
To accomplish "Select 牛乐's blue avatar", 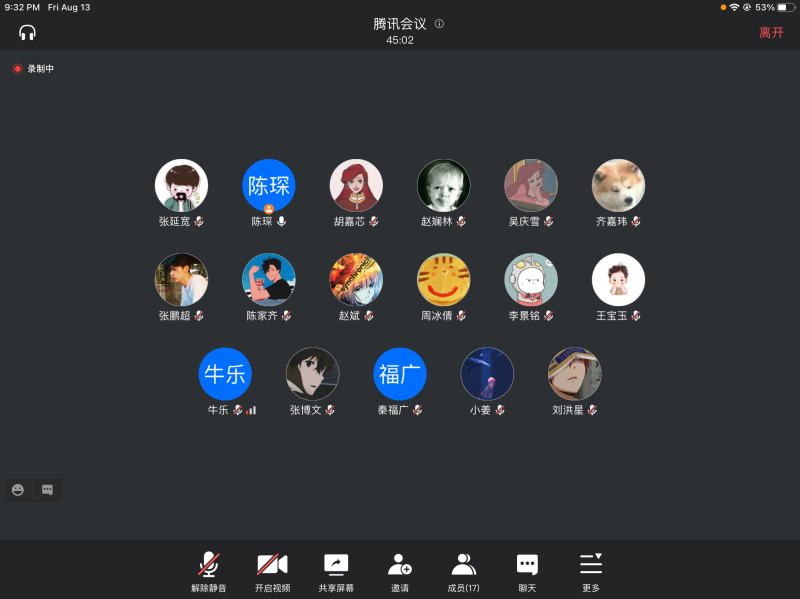I will pos(225,374).
